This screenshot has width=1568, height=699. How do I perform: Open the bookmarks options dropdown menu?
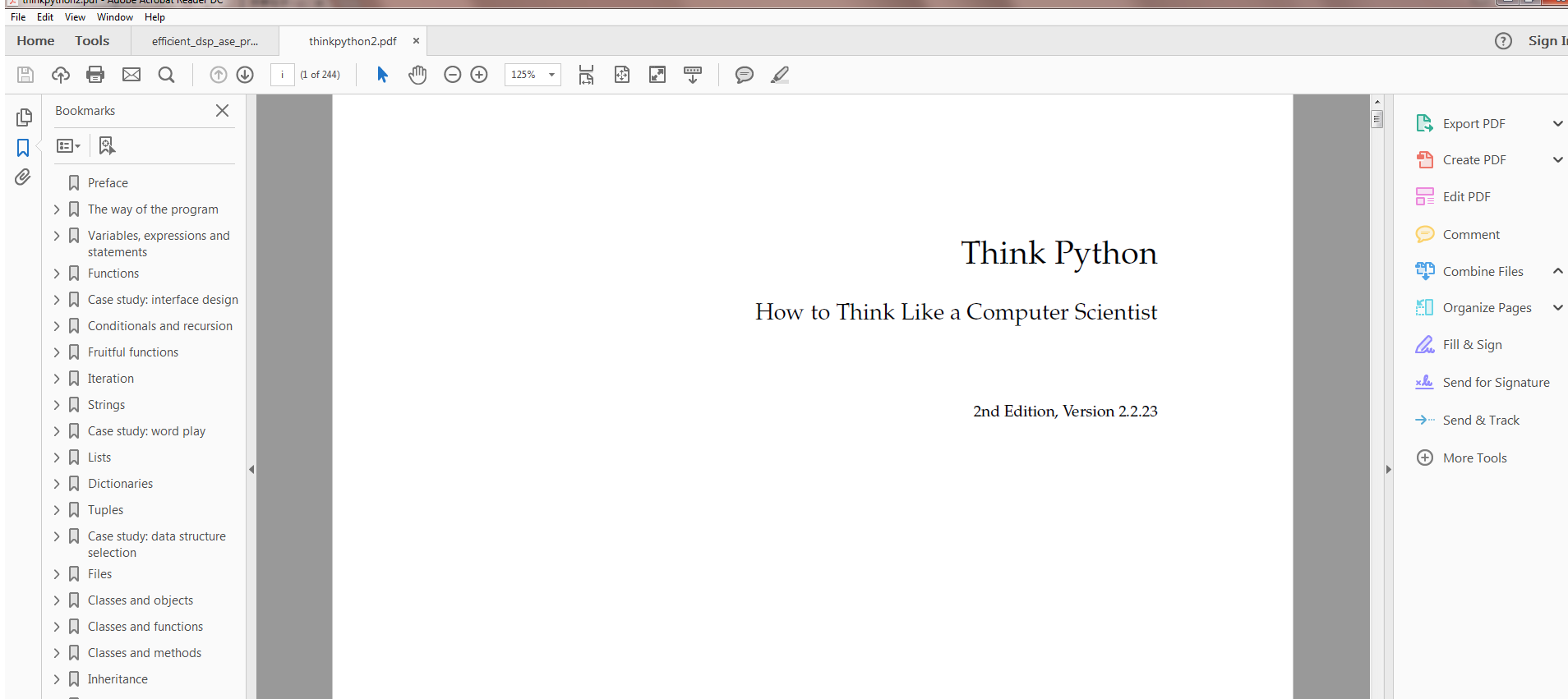click(x=68, y=145)
